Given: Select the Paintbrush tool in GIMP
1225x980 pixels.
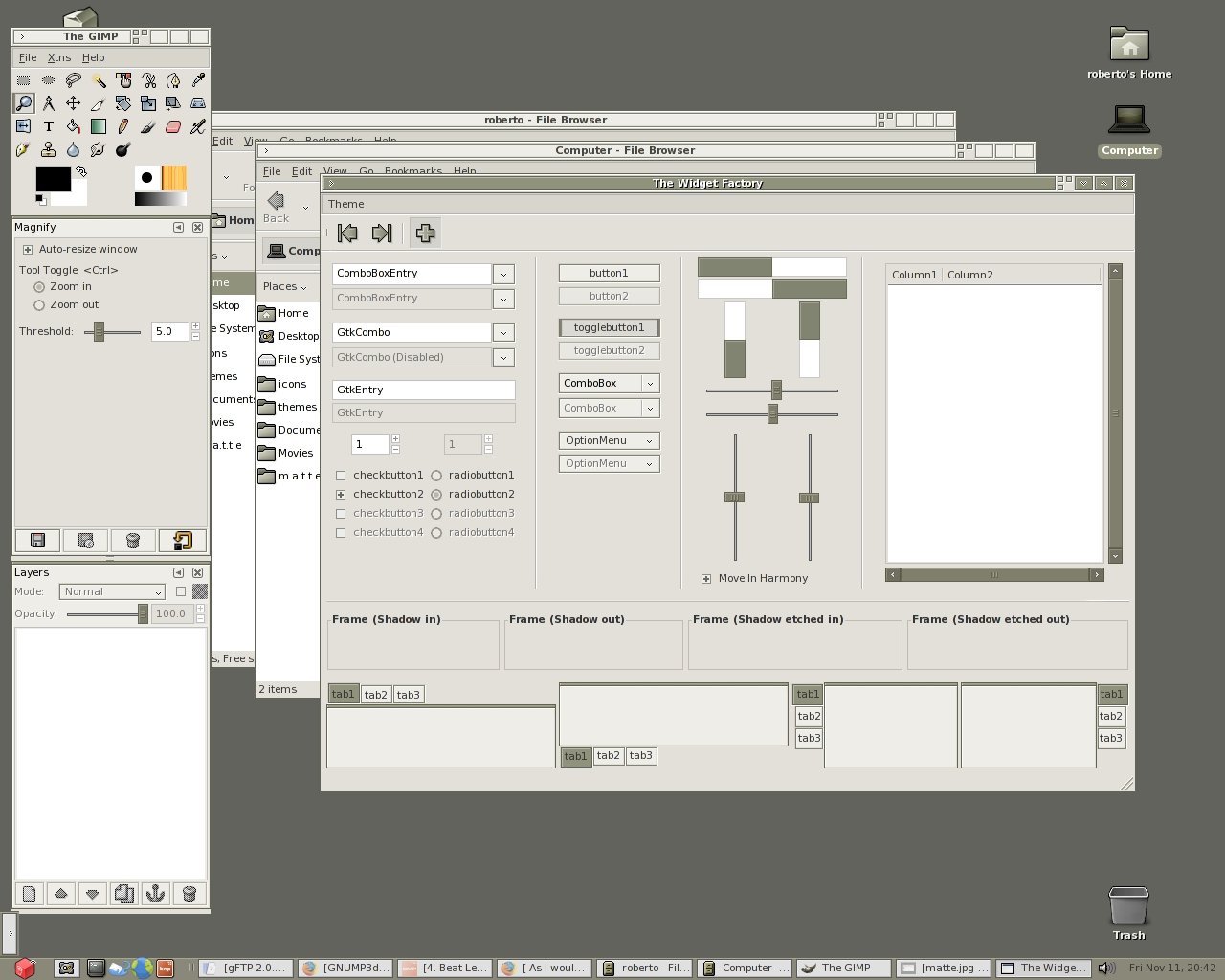Looking at the screenshot, I should pyautogui.click(x=148, y=126).
